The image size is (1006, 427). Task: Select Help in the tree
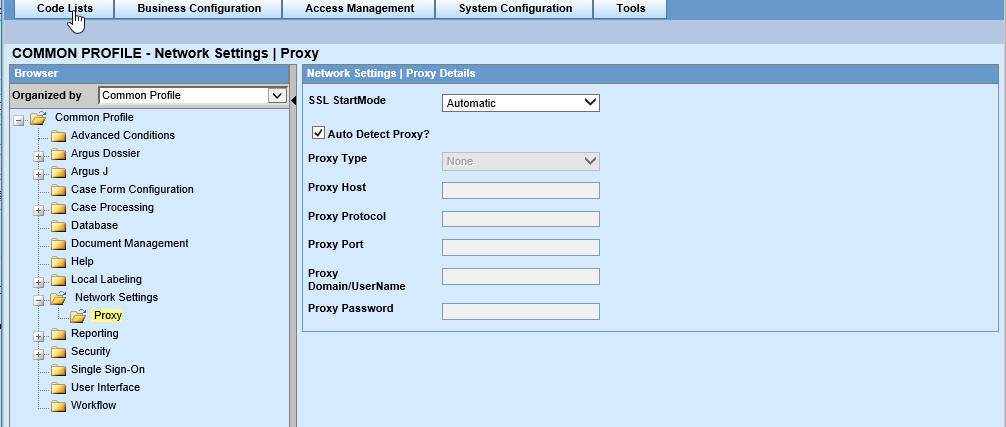pos(82,261)
